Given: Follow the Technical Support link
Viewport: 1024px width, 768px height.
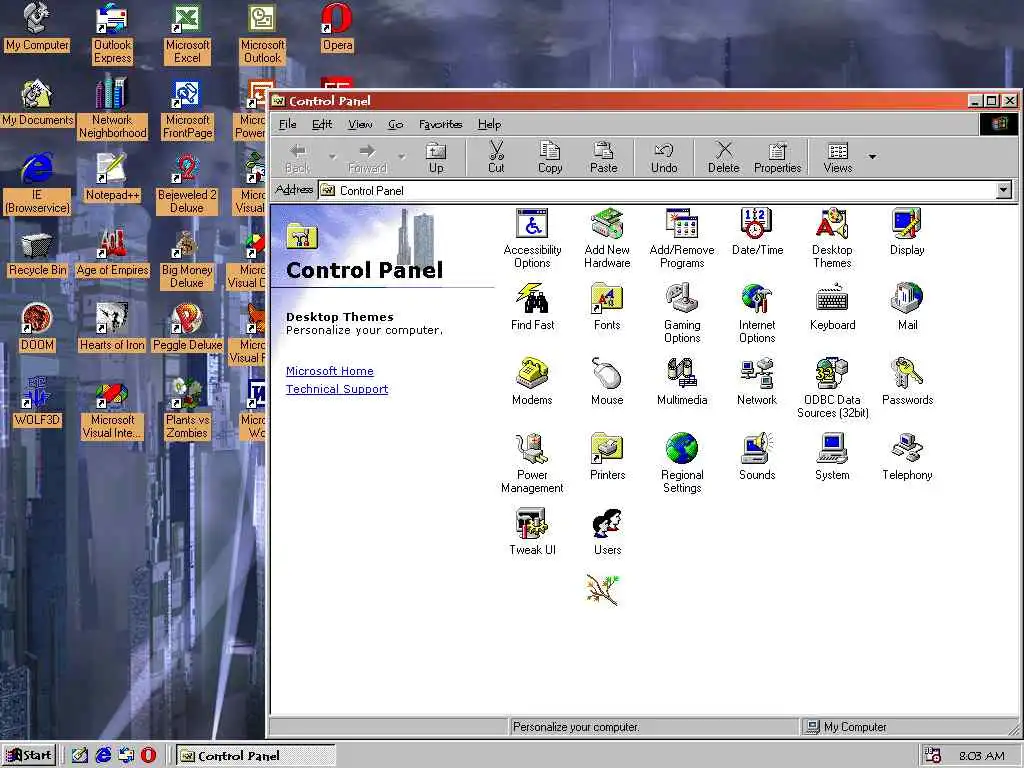Looking at the screenshot, I should click(x=336, y=389).
